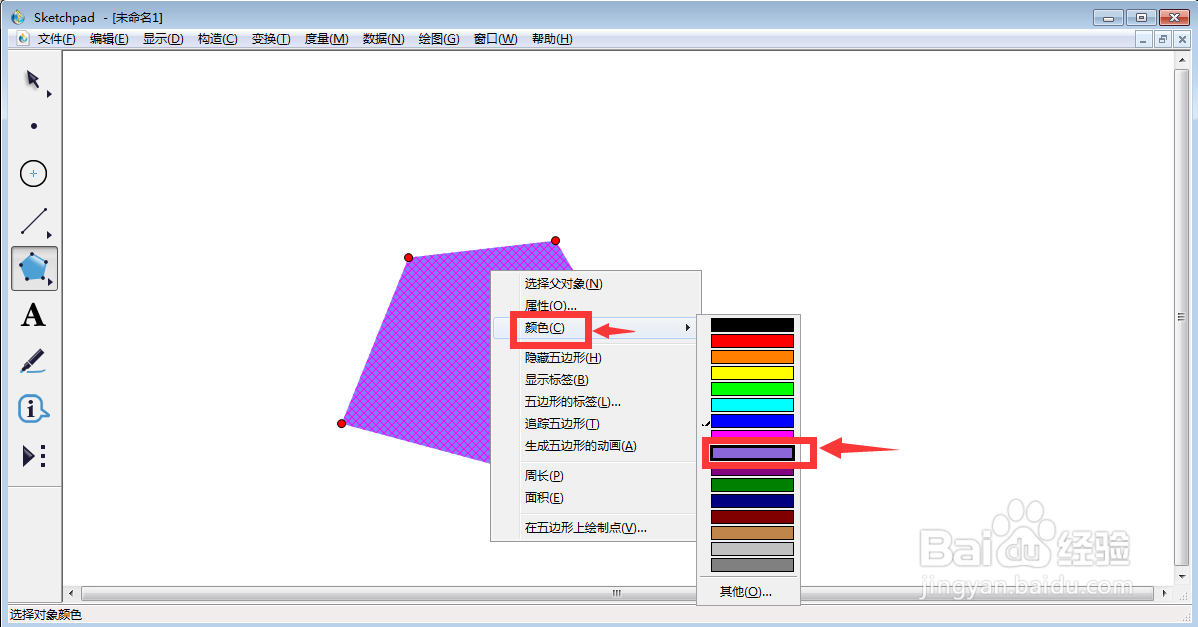This screenshot has width=1198, height=627.
Task: Click the horizontal scrollbar left arrow
Action: pos(70,592)
